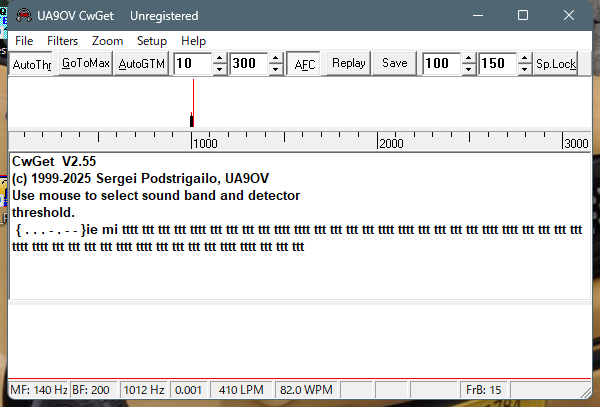Click the decoded Morse text area
Viewport: 600px width, 407px height.
click(300, 270)
